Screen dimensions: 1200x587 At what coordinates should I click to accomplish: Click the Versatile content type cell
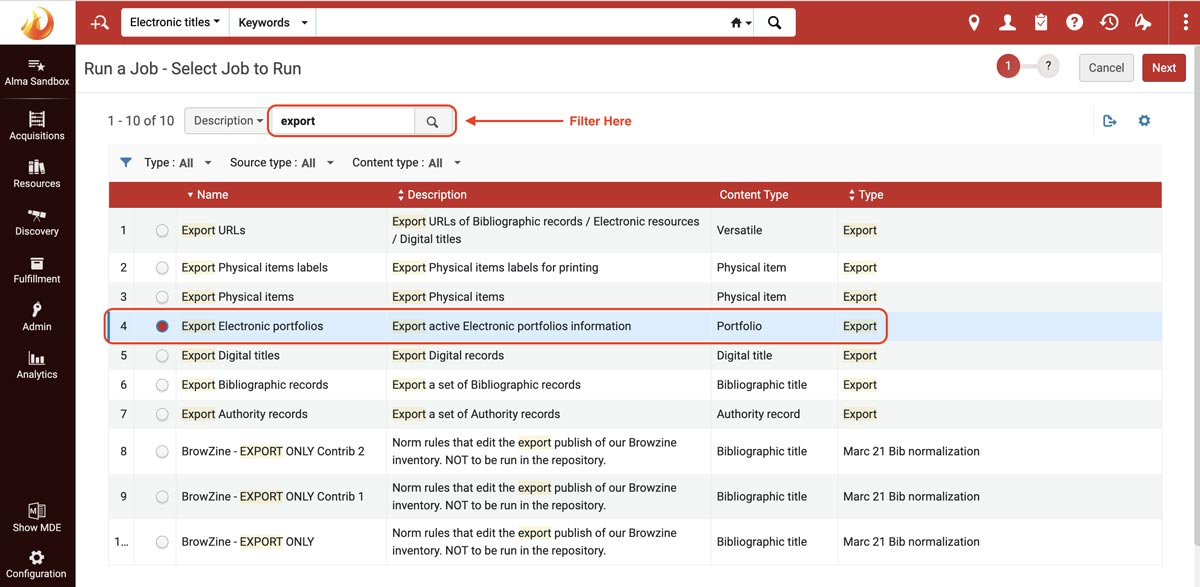739,230
